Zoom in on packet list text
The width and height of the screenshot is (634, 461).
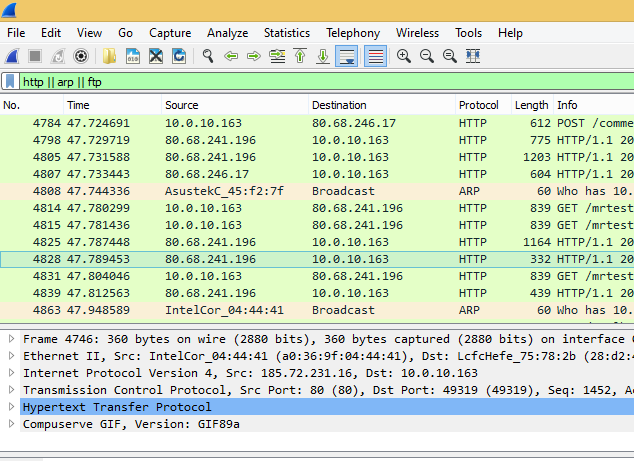coord(404,56)
